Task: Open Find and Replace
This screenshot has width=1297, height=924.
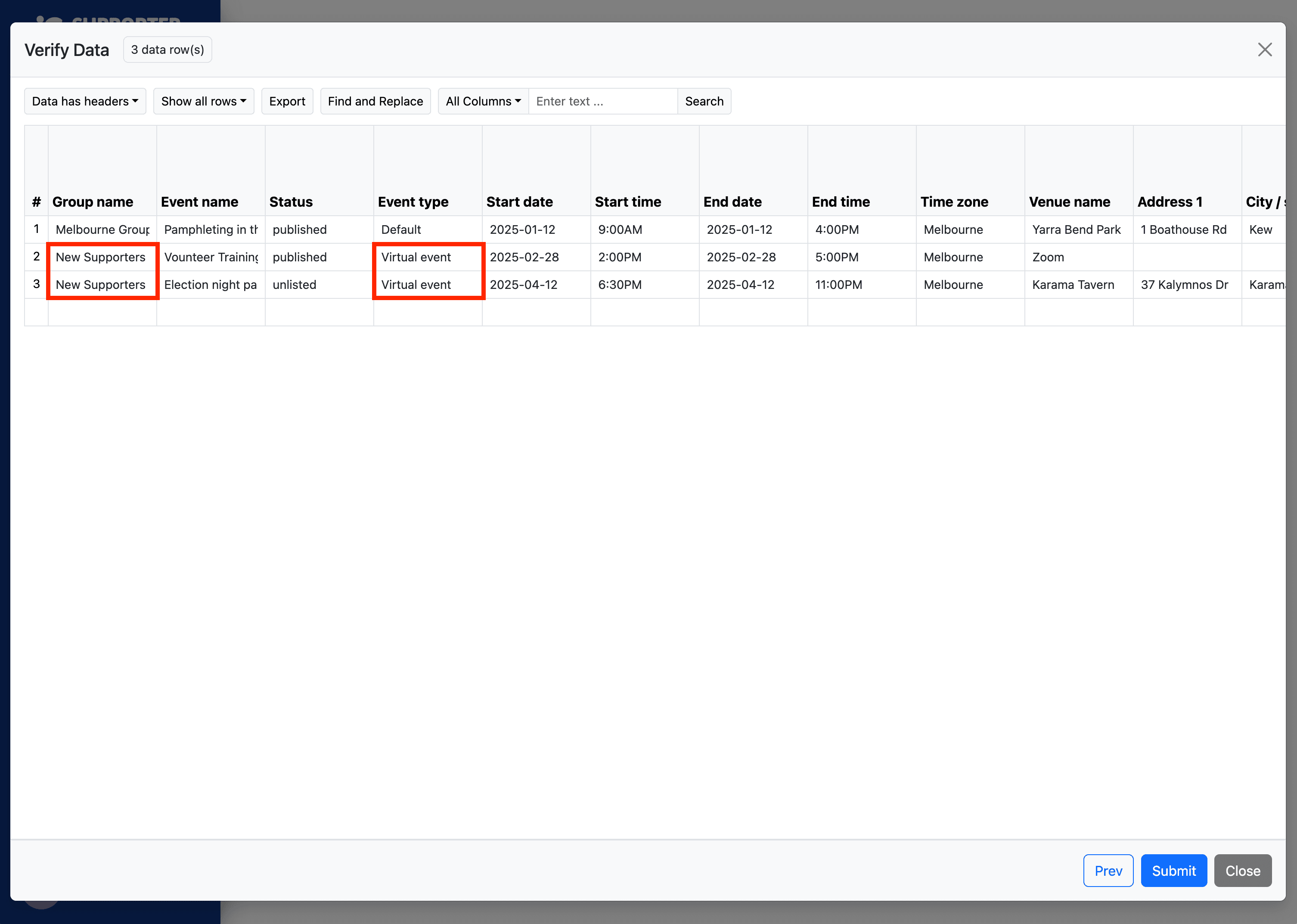Action: tap(375, 101)
